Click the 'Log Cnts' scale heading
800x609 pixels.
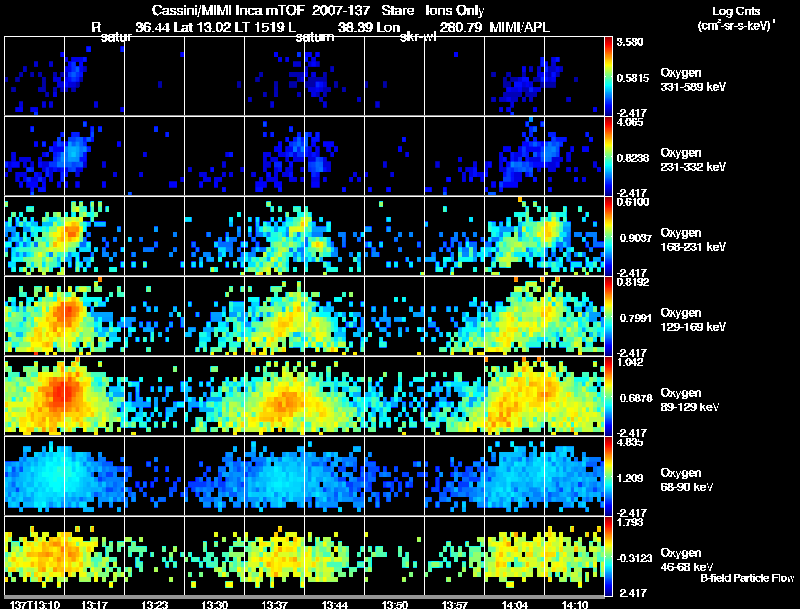(x=736, y=11)
